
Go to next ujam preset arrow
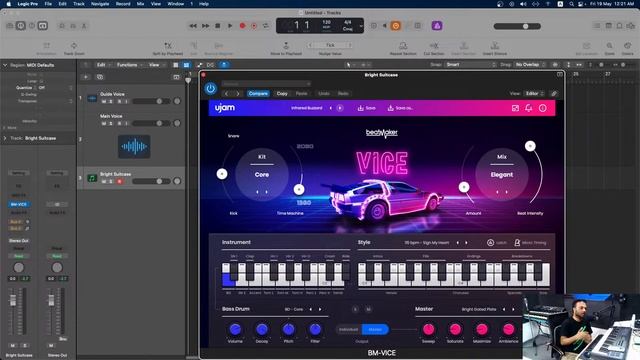340,108
